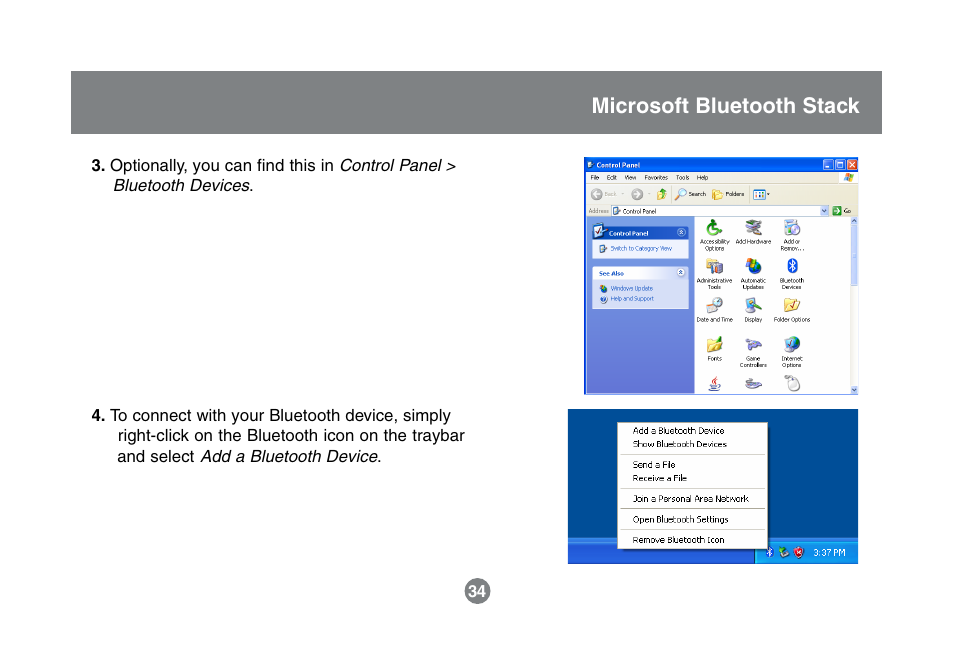The width and height of the screenshot is (954, 664).
Task: Click the Folders toolbar button
Action: click(728, 194)
